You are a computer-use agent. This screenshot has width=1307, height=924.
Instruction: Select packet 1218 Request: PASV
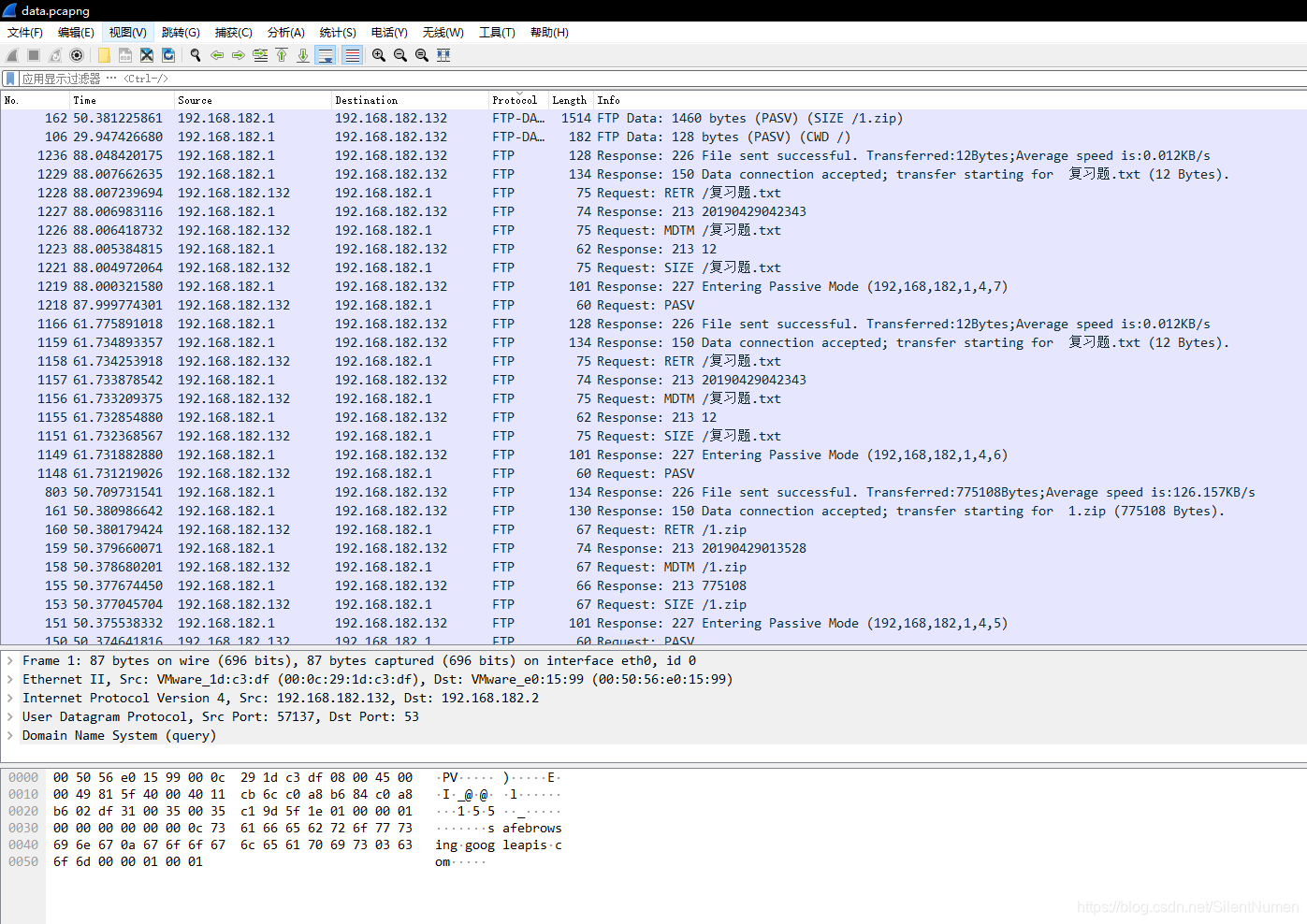click(653, 305)
